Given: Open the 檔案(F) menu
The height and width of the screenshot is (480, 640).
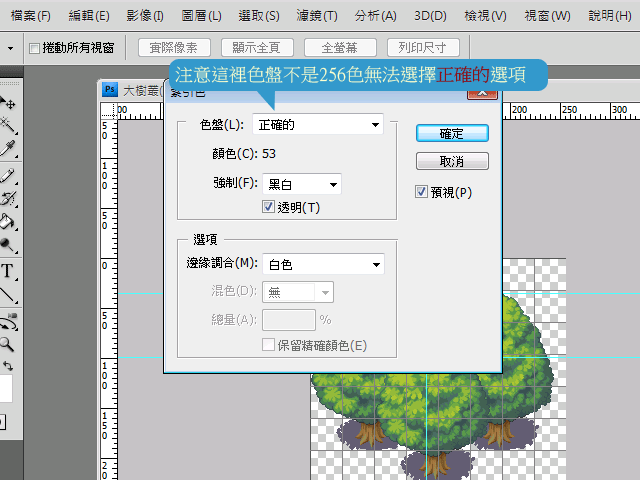Looking at the screenshot, I should (31, 16).
